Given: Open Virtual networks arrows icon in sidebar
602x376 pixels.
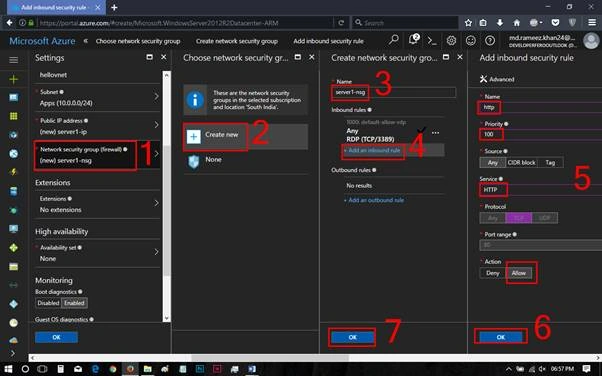Looking at the screenshot, I should (x=13, y=285).
